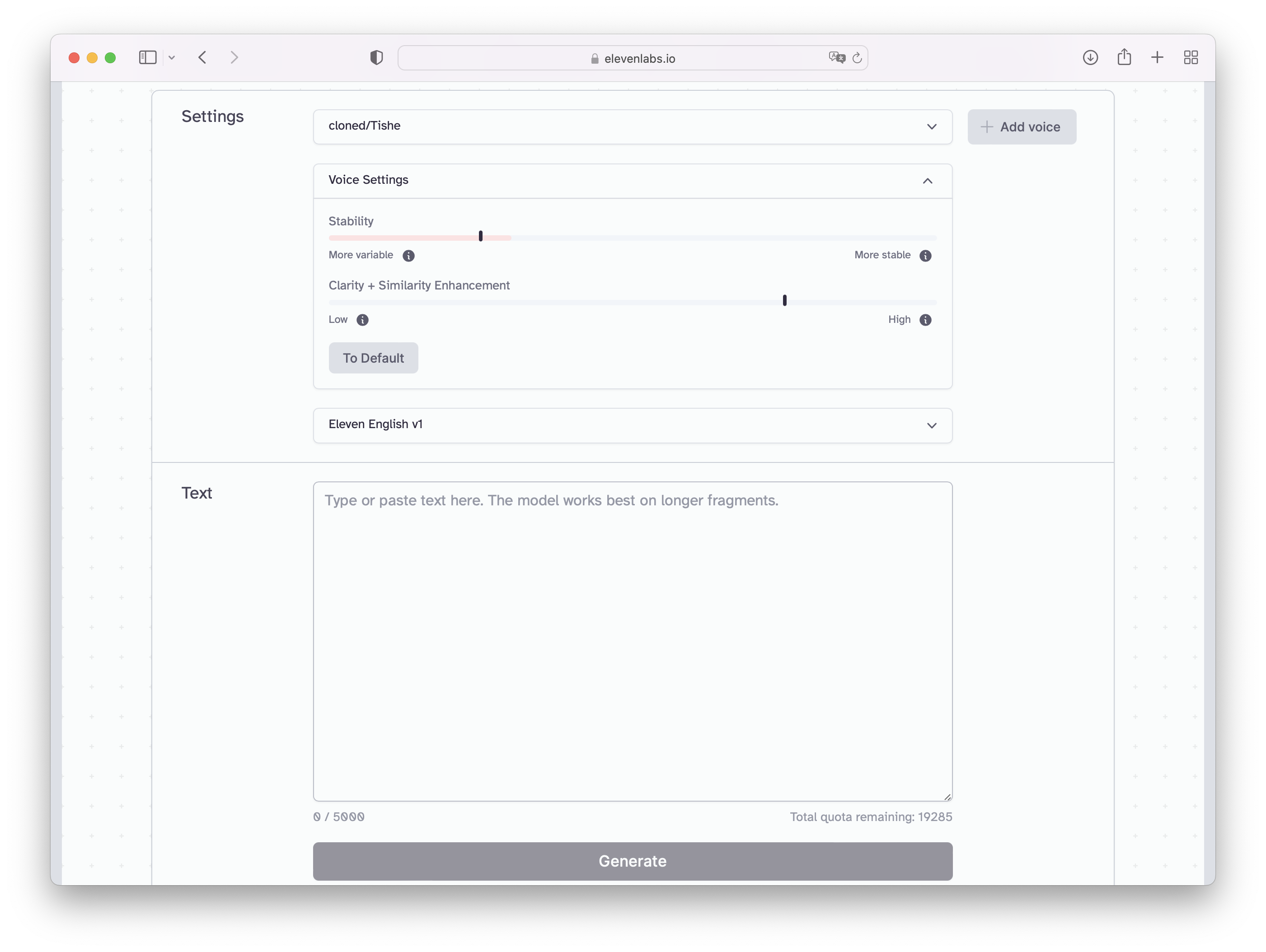Open the sidebar options chevron

(172, 58)
